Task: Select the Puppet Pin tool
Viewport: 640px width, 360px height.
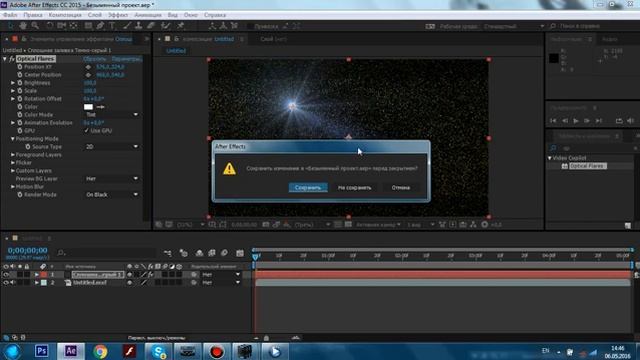Action: (180, 26)
